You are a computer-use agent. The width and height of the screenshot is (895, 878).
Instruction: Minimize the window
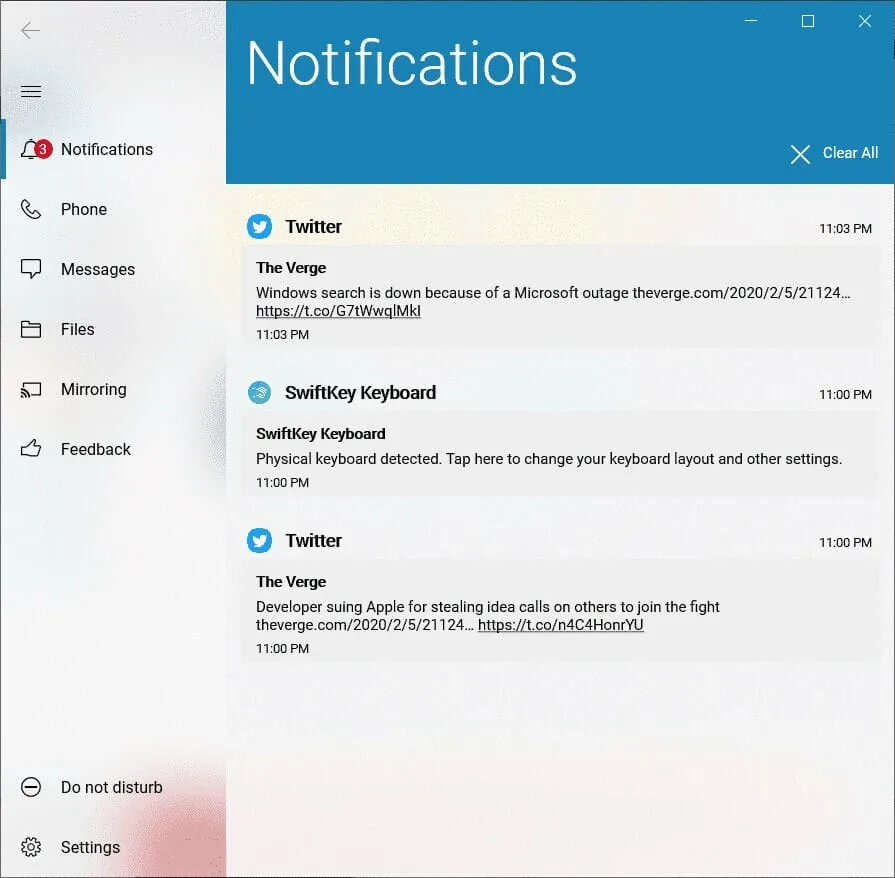click(x=751, y=21)
